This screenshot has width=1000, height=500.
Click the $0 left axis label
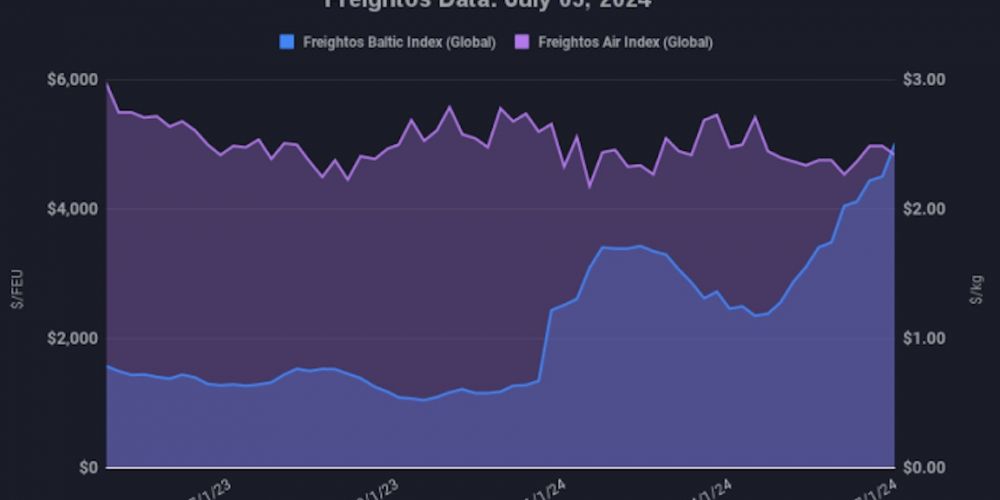[87, 467]
